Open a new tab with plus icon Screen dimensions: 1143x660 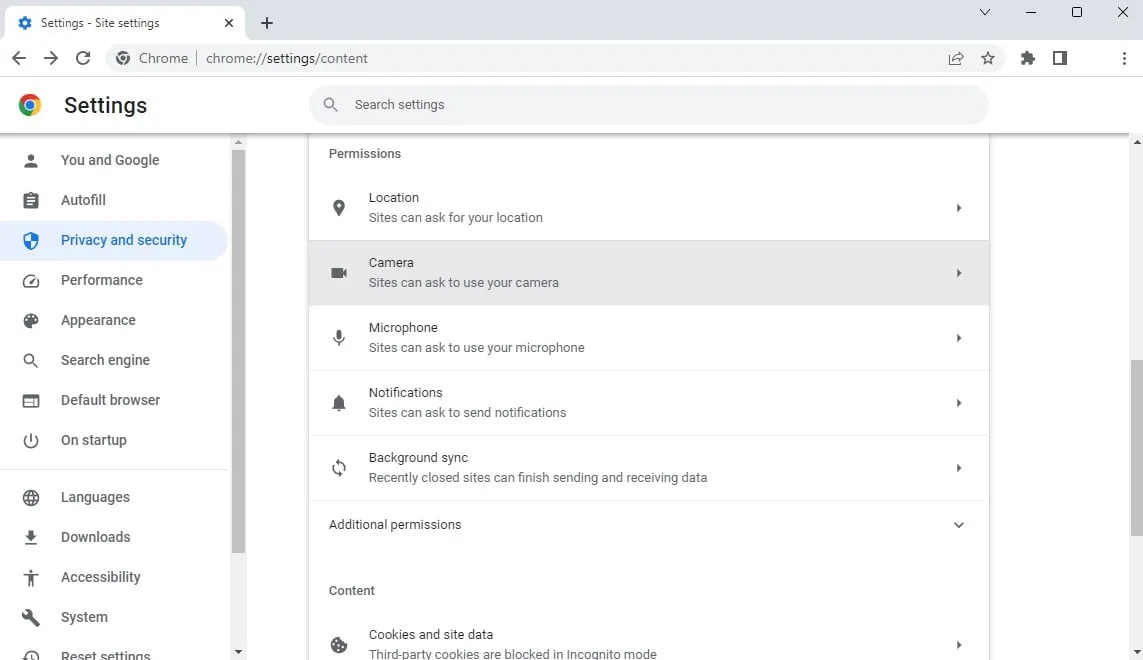267,23
